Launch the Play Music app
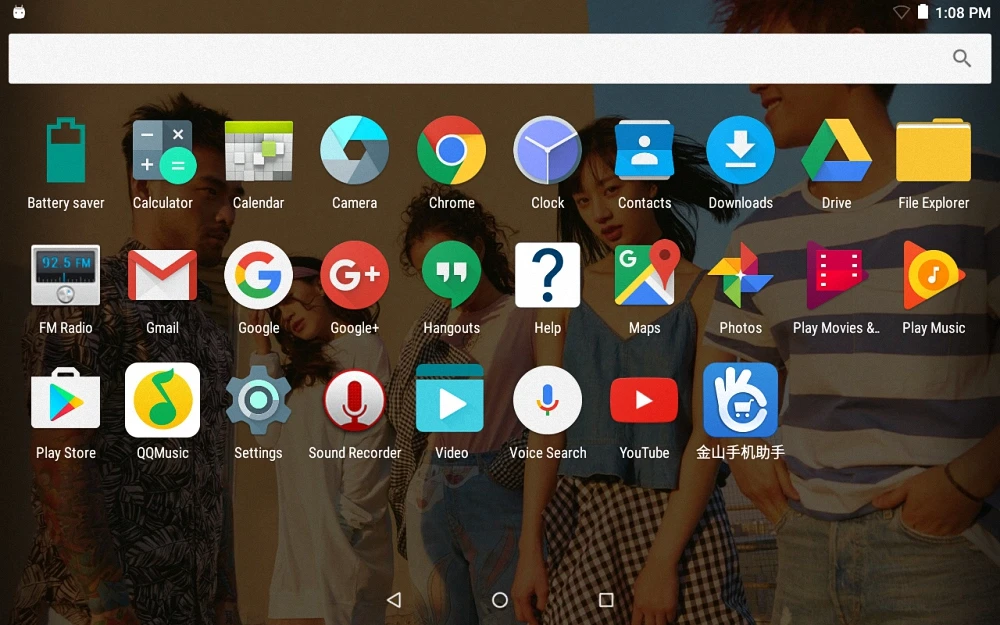1000x625 pixels. coord(934,275)
